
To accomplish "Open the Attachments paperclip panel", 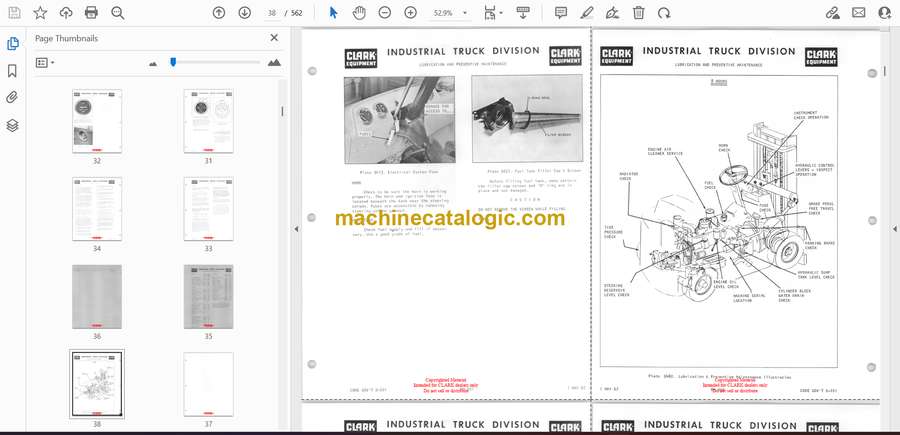I will [x=12, y=98].
